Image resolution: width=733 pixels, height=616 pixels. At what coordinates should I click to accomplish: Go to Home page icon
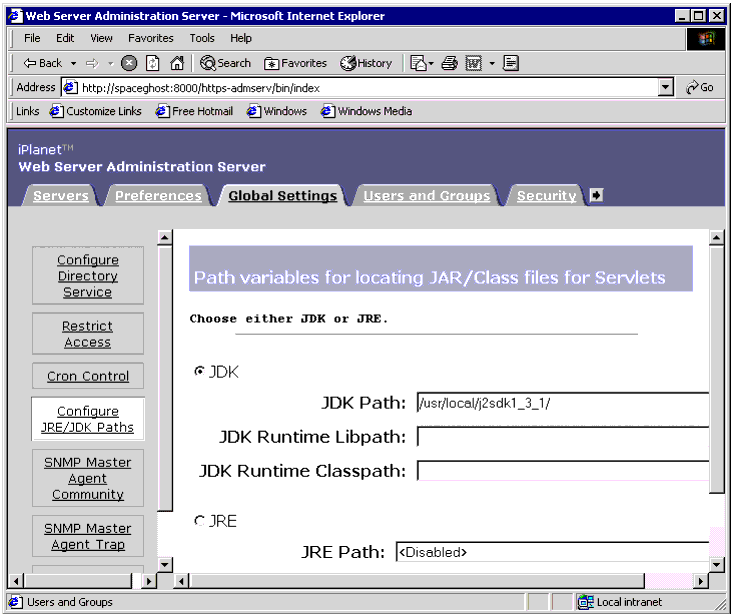[x=177, y=63]
